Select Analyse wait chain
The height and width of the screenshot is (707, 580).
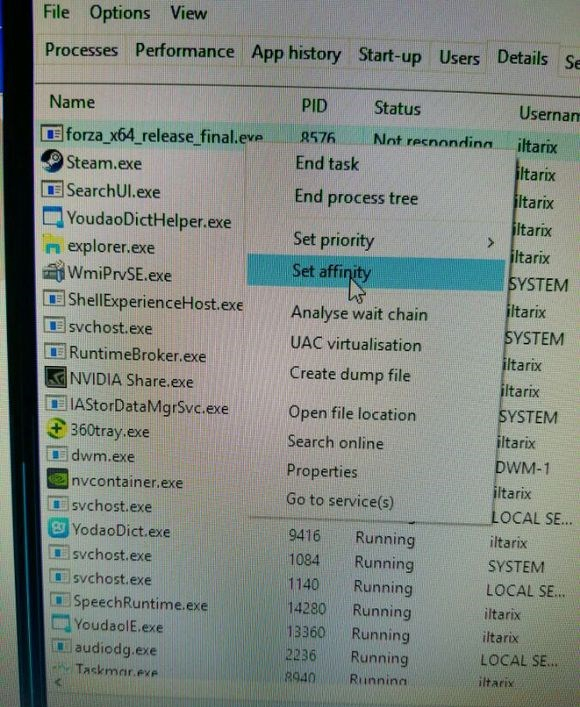pyautogui.click(x=359, y=313)
